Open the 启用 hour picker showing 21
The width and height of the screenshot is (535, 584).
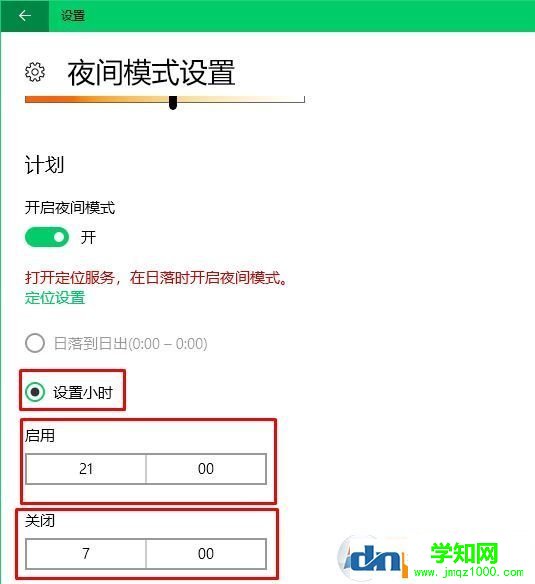click(x=86, y=469)
